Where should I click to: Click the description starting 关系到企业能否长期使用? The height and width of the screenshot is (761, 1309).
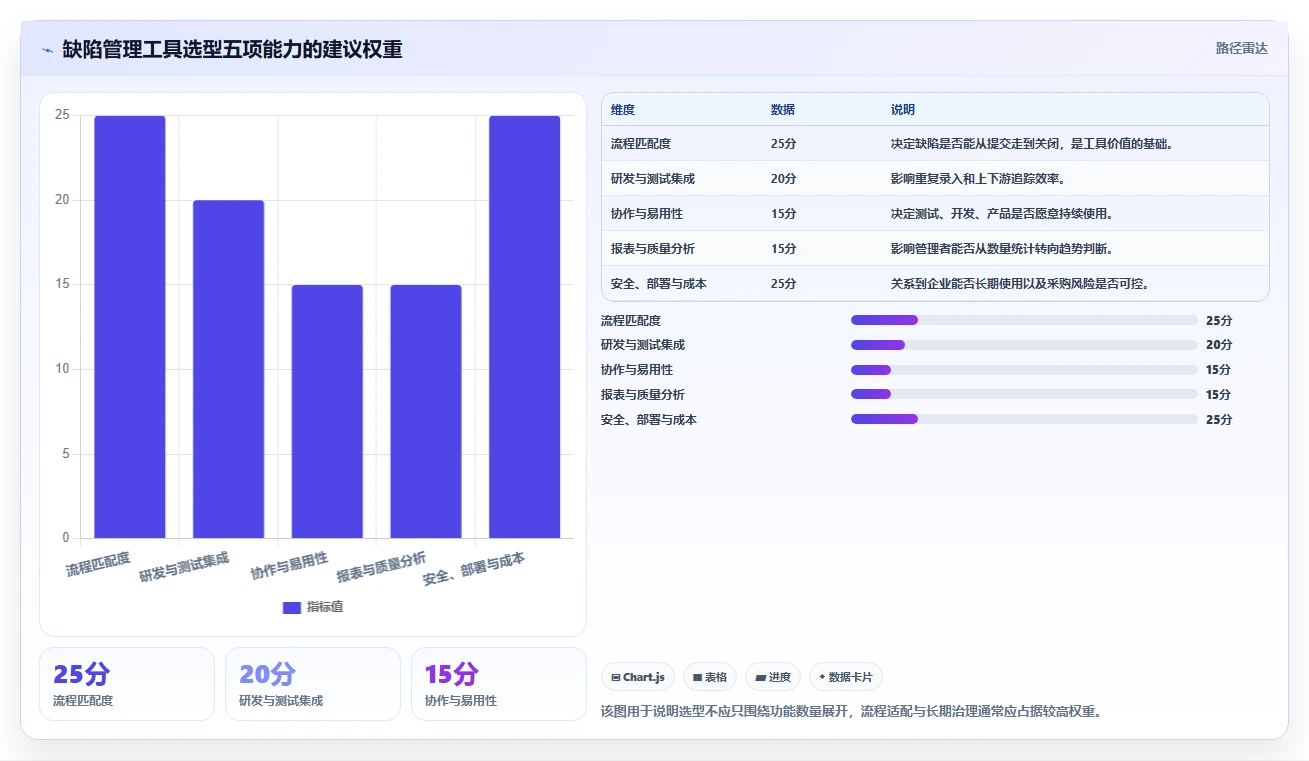click(x=1020, y=284)
